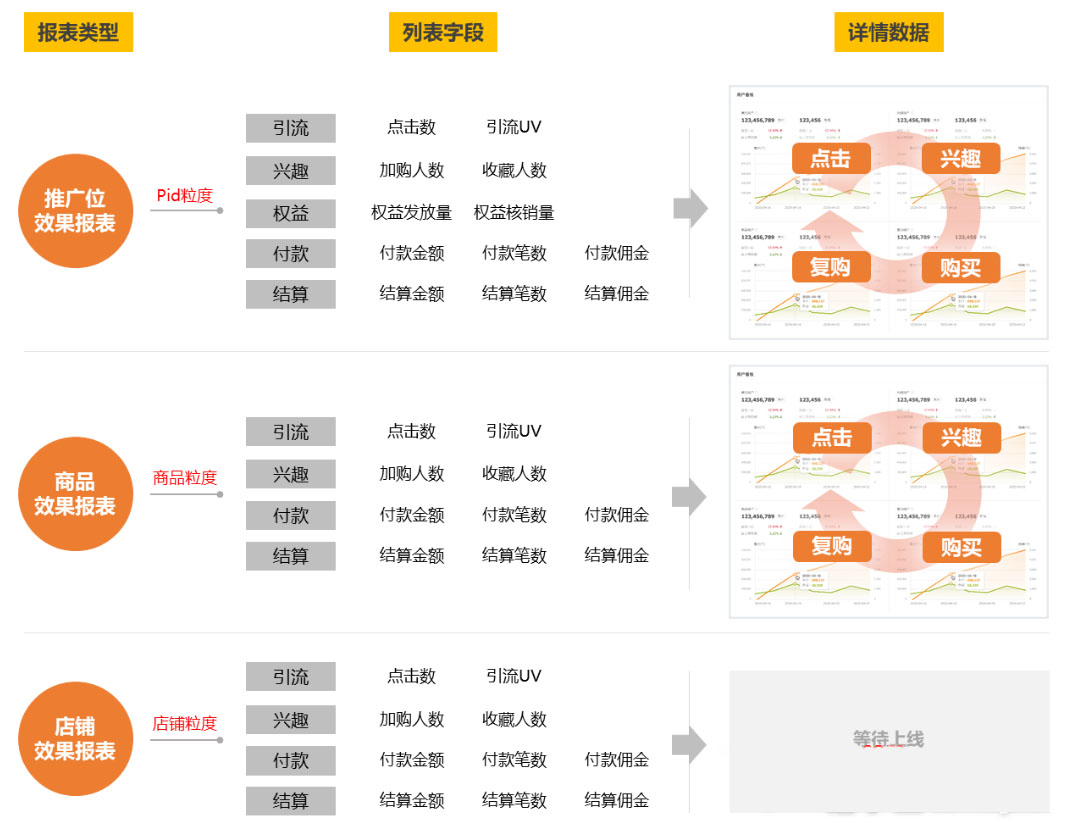Viewport: 1066px width, 832px height.
Task: Click the 权益 gray category box
Action: [x=291, y=213]
